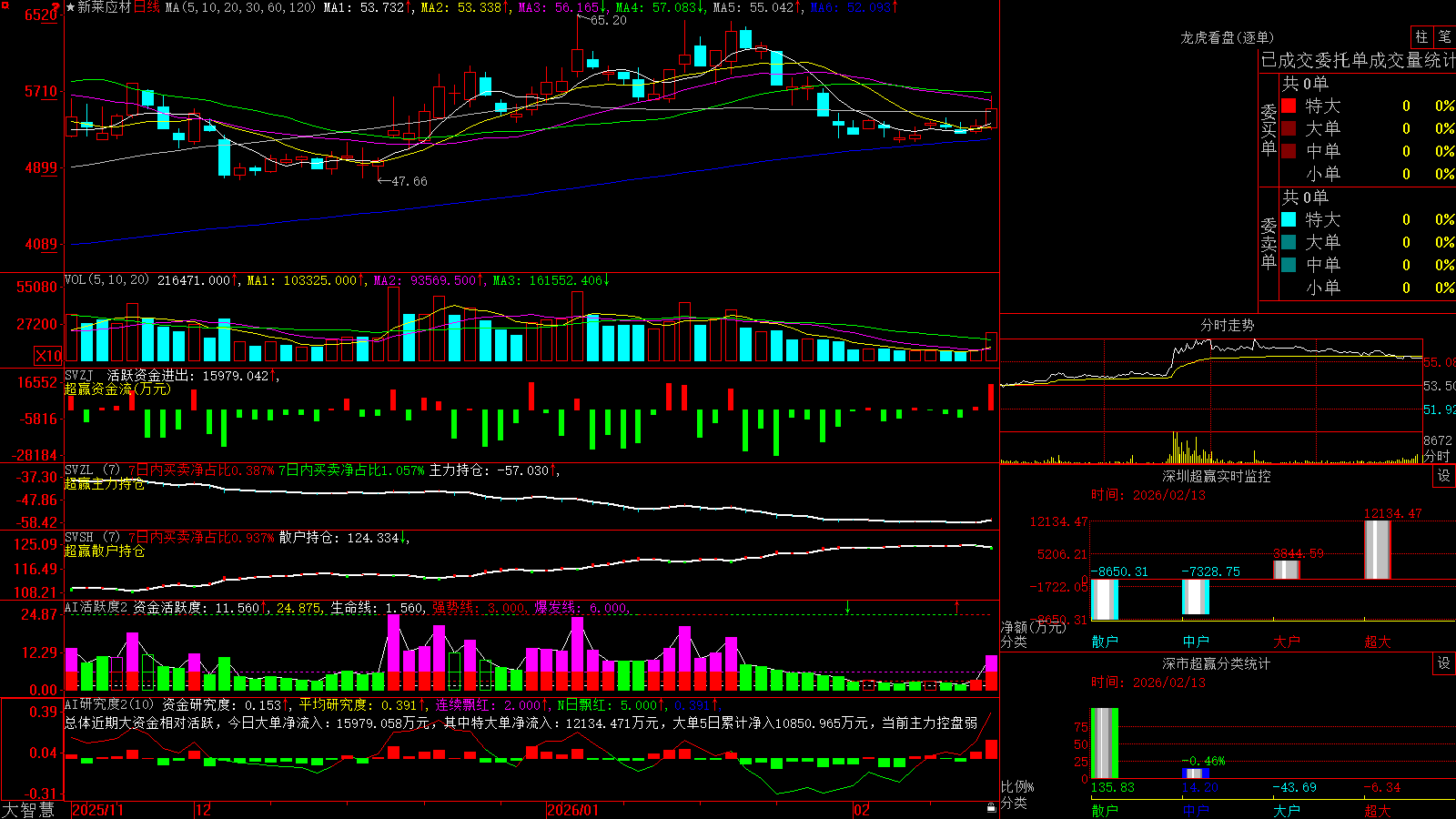Click 分时走势 chart title
This screenshot has width=1456, height=819.
(1227, 325)
